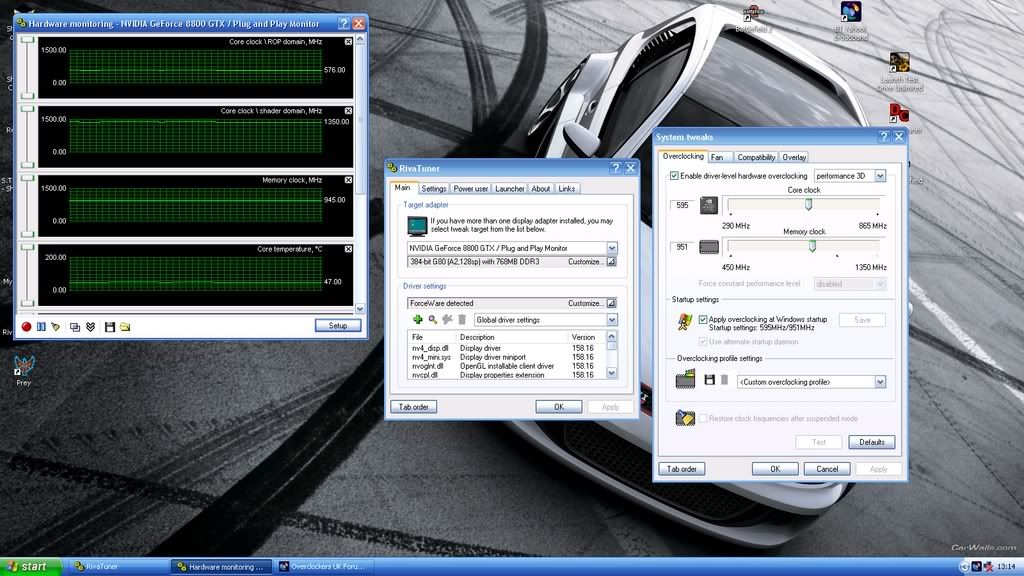Save overclocking profile with floppy icon
The width and height of the screenshot is (1024, 576).
click(x=709, y=380)
